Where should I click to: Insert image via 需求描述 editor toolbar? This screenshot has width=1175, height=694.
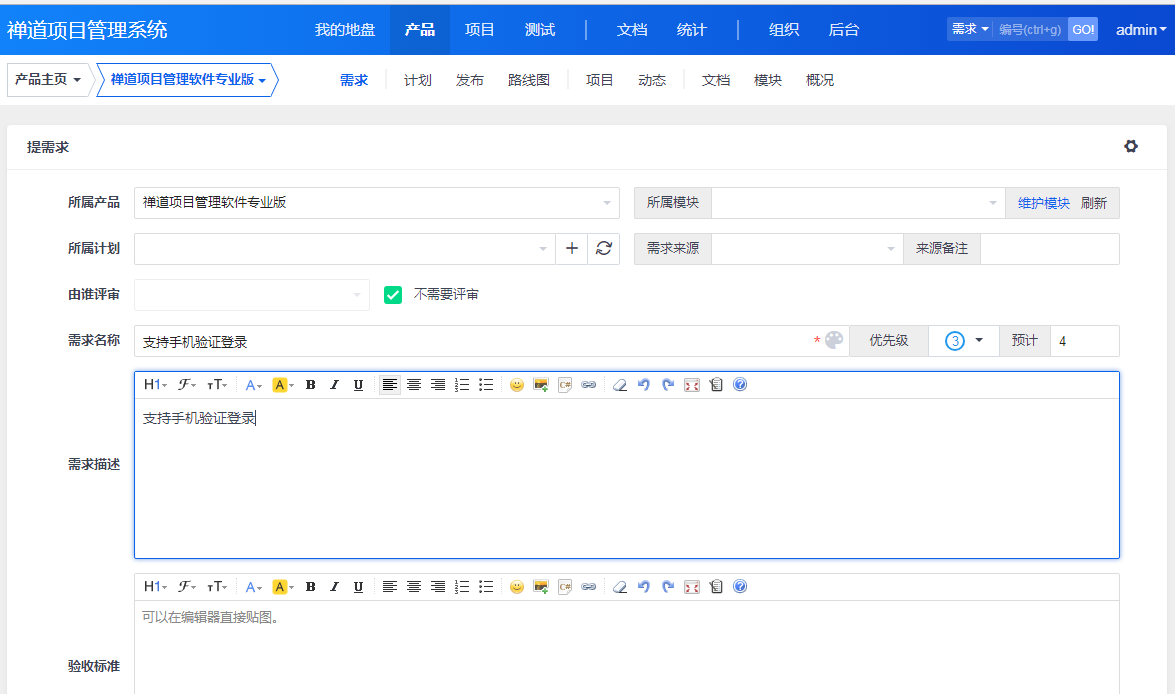coord(541,385)
